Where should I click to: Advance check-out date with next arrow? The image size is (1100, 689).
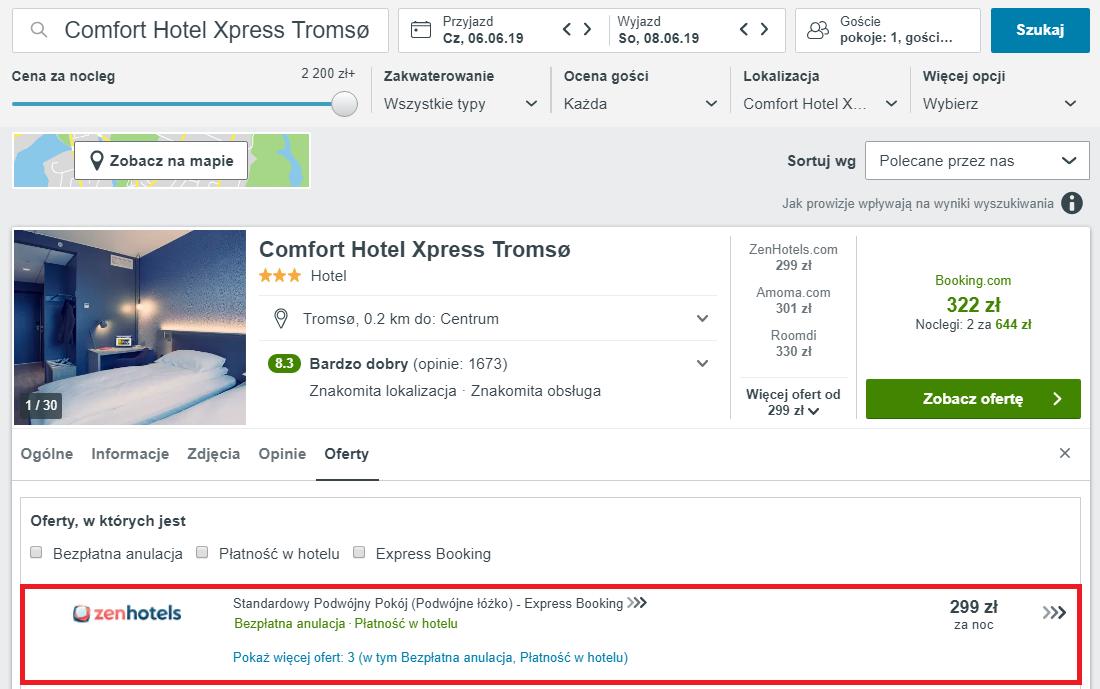point(765,29)
